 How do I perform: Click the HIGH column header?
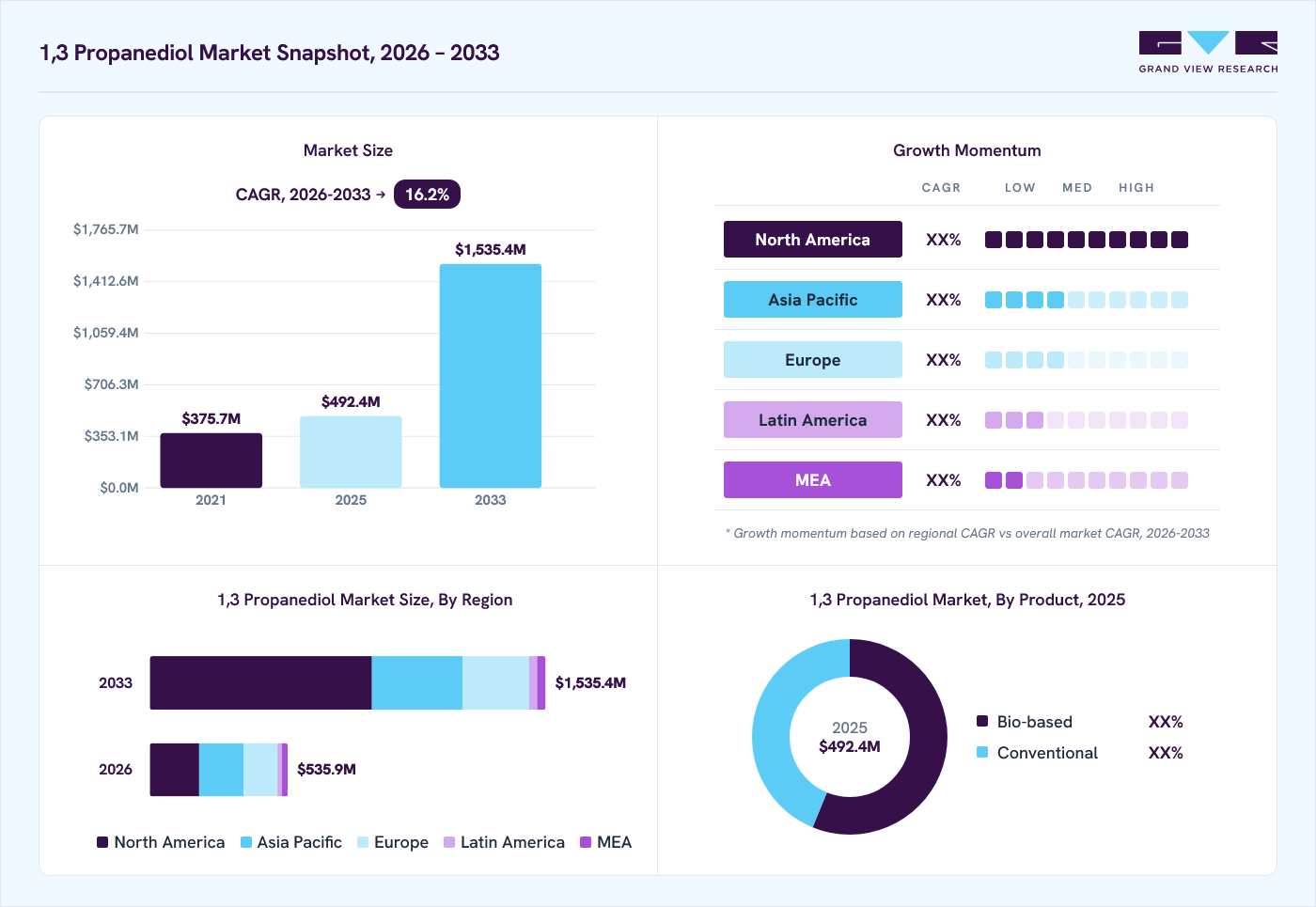[1136, 188]
